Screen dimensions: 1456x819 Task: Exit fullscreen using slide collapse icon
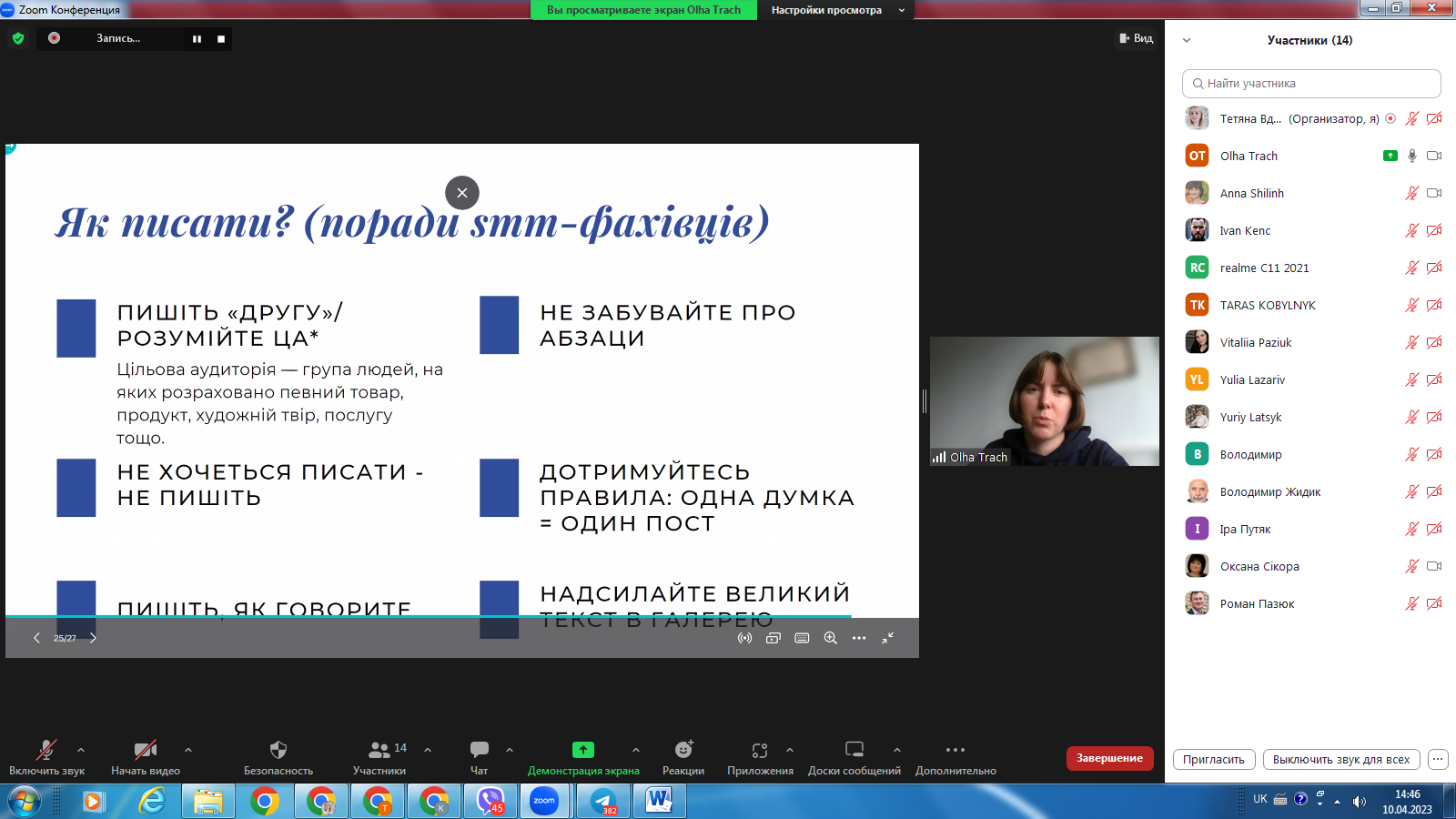point(887,638)
